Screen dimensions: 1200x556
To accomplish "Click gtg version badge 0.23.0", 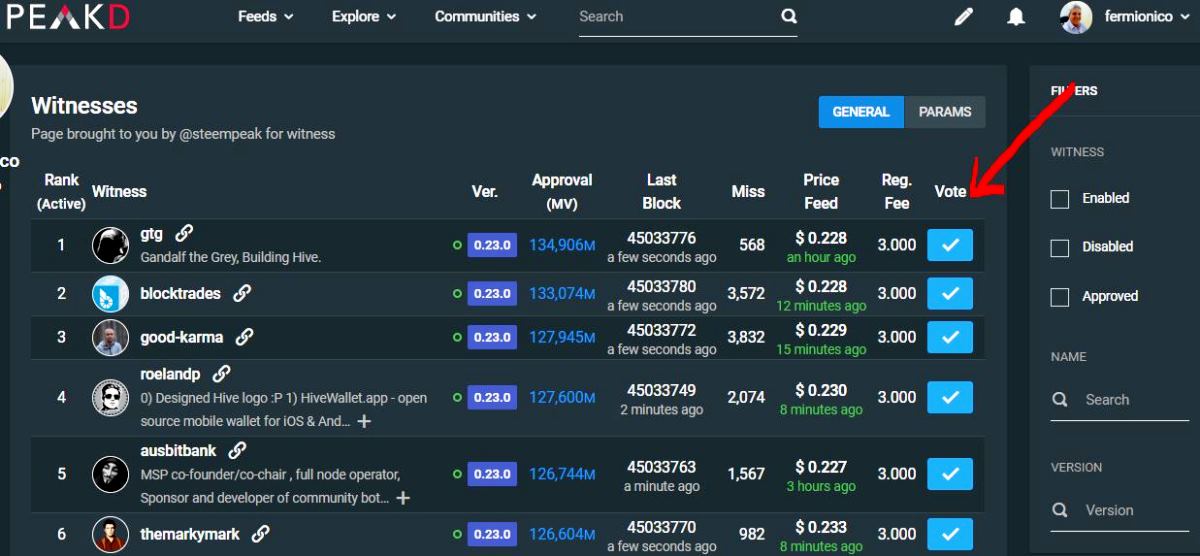I will (x=492, y=245).
